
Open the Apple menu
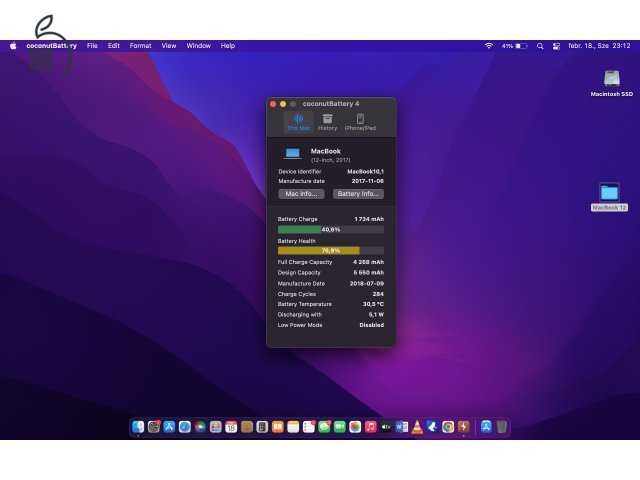[13, 46]
